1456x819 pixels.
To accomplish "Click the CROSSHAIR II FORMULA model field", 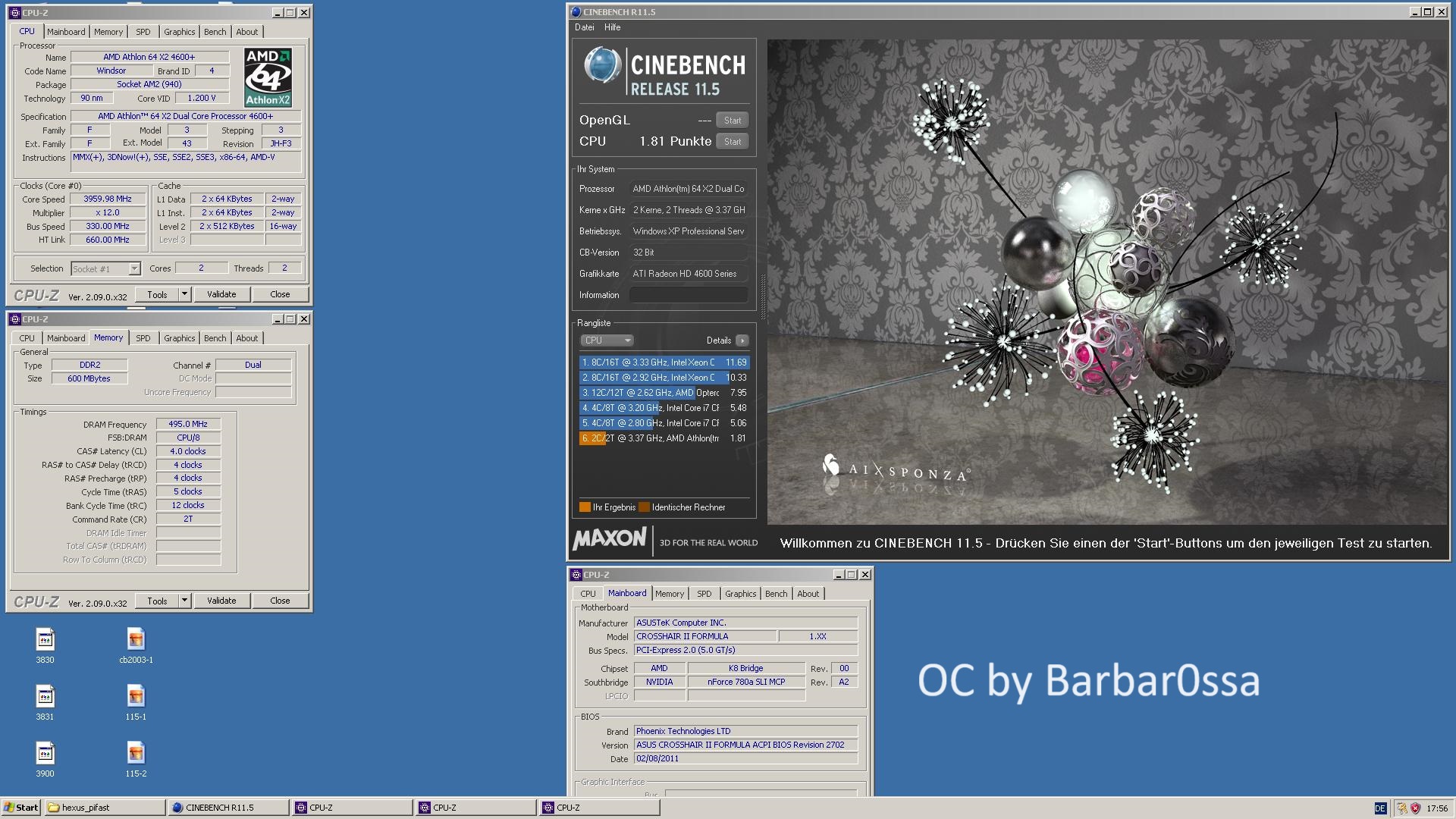I will pyautogui.click(x=705, y=637).
